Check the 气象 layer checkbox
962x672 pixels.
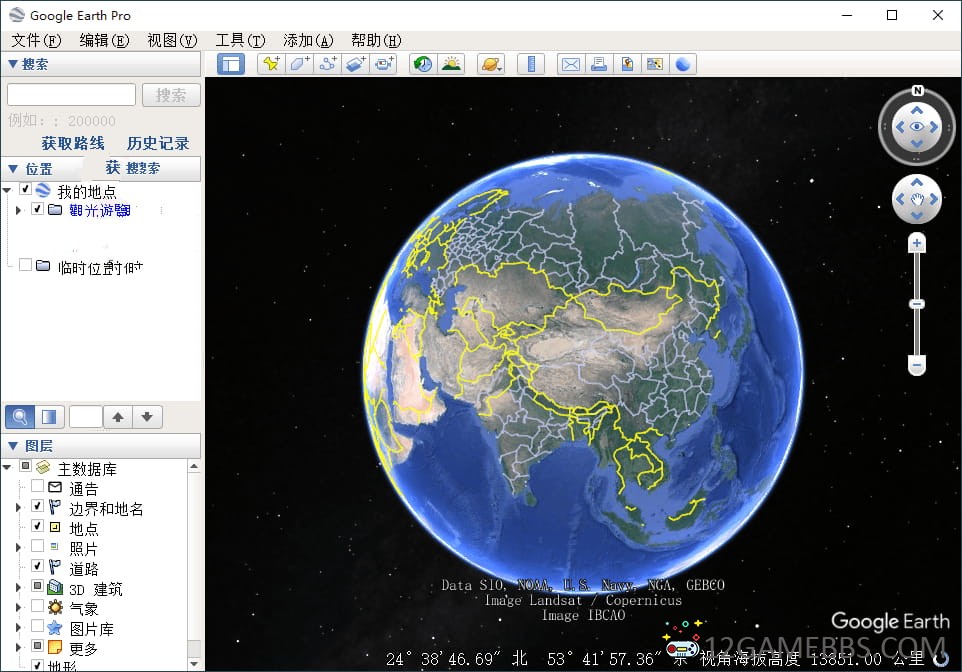pyautogui.click(x=37, y=606)
